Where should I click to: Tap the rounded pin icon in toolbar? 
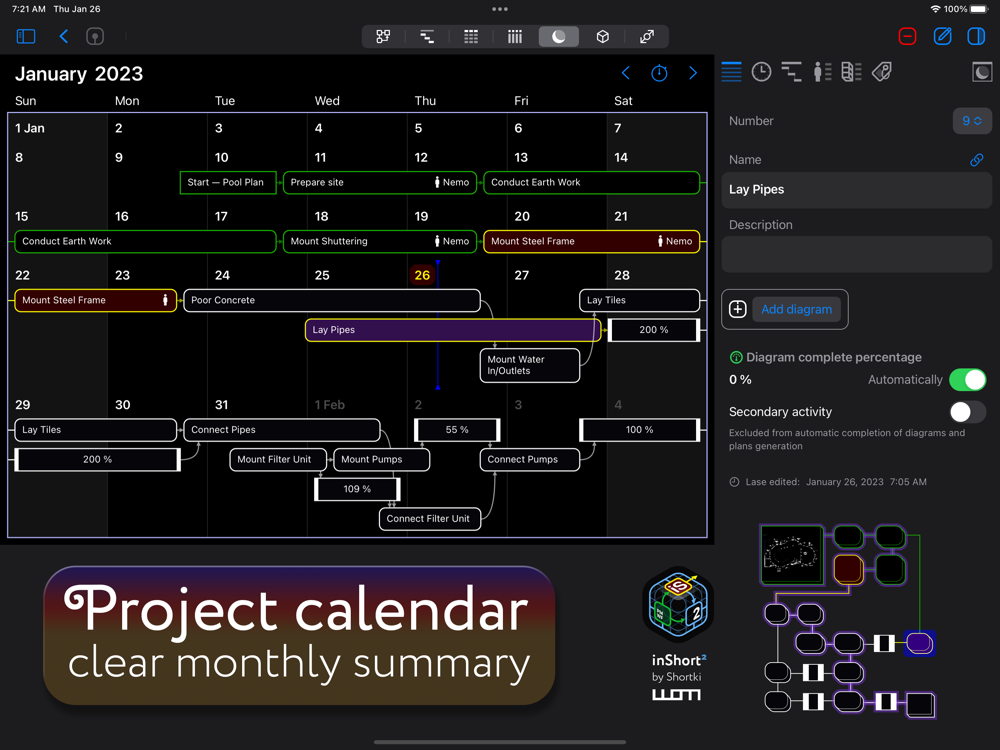click(x=94, y=36)
